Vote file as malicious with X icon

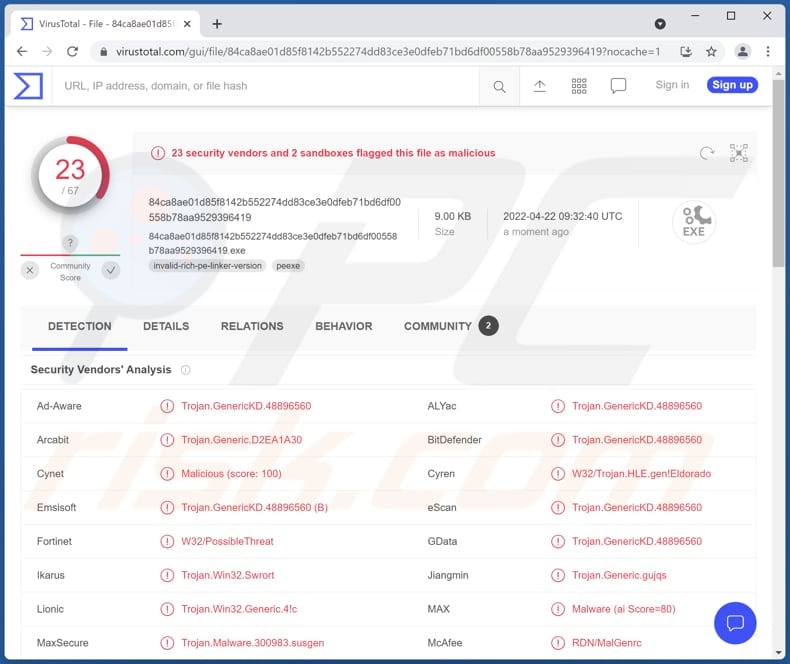30,271
